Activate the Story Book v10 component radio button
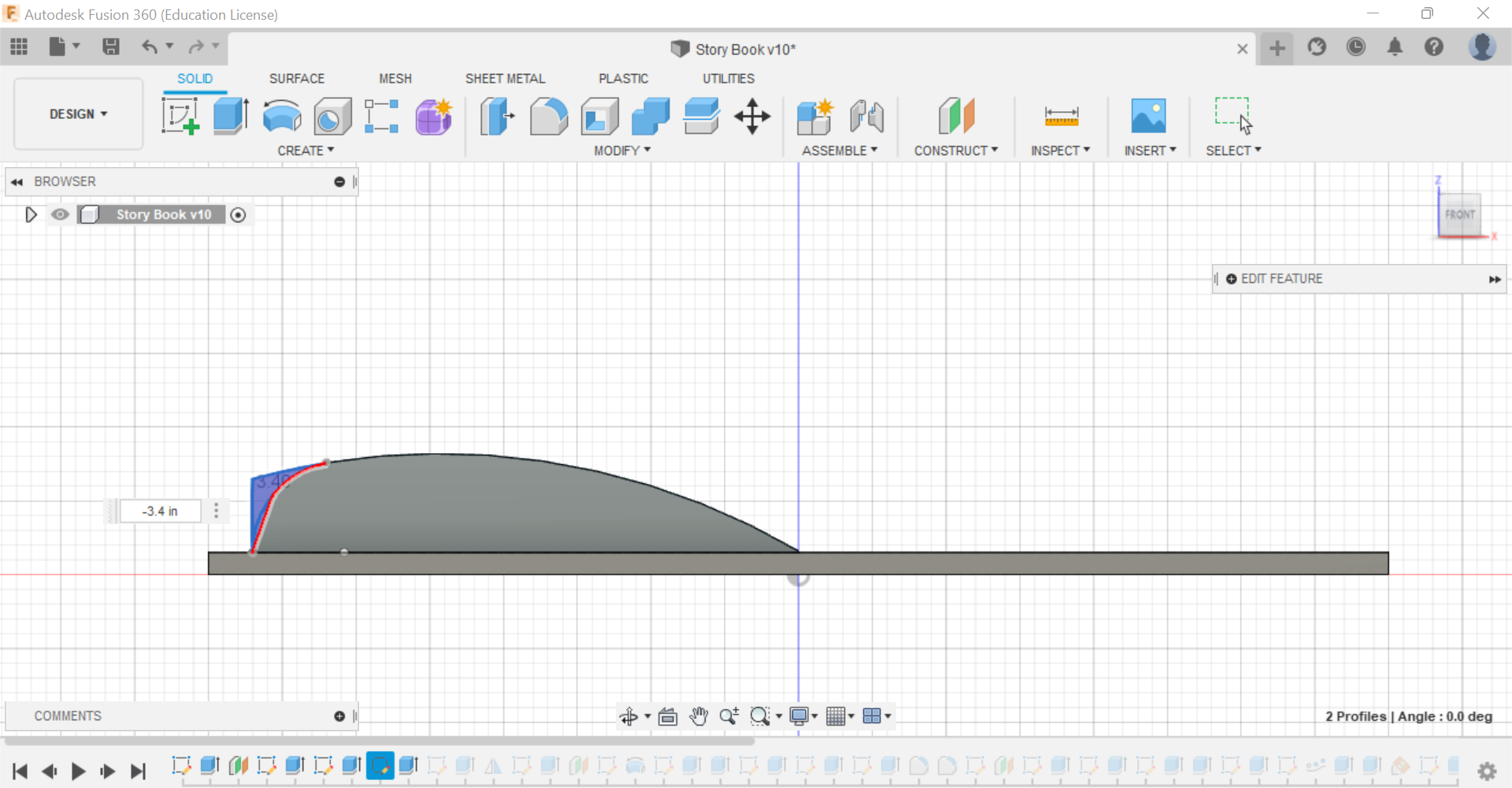The height and width of the screenshot is (788, 1512). [239, 214]
